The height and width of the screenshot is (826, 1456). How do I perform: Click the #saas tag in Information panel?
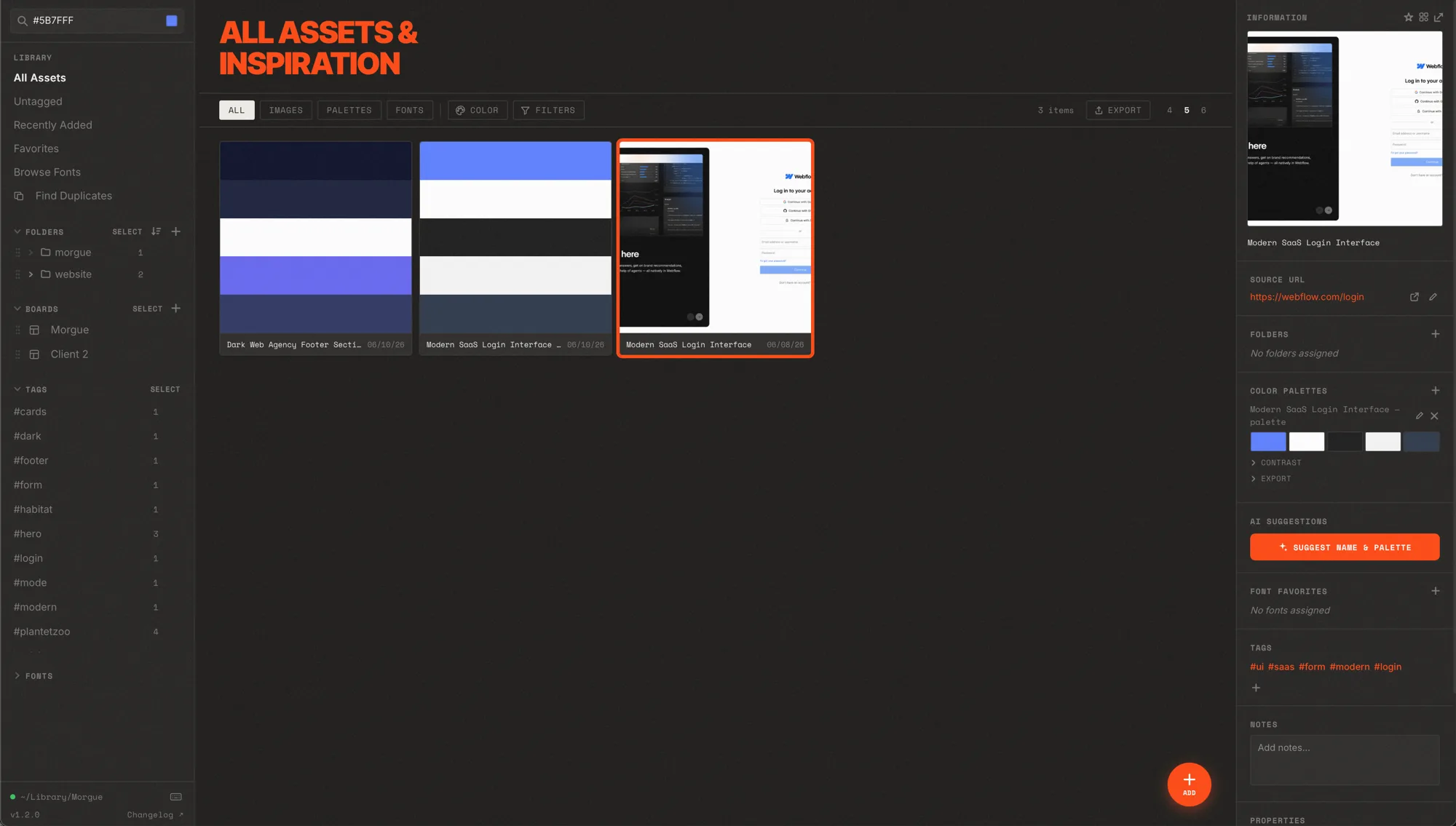[x=1281, y=667]
